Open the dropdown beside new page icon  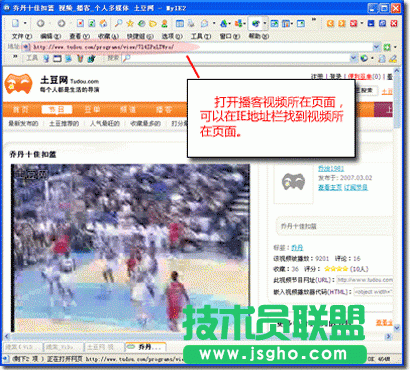25,23
